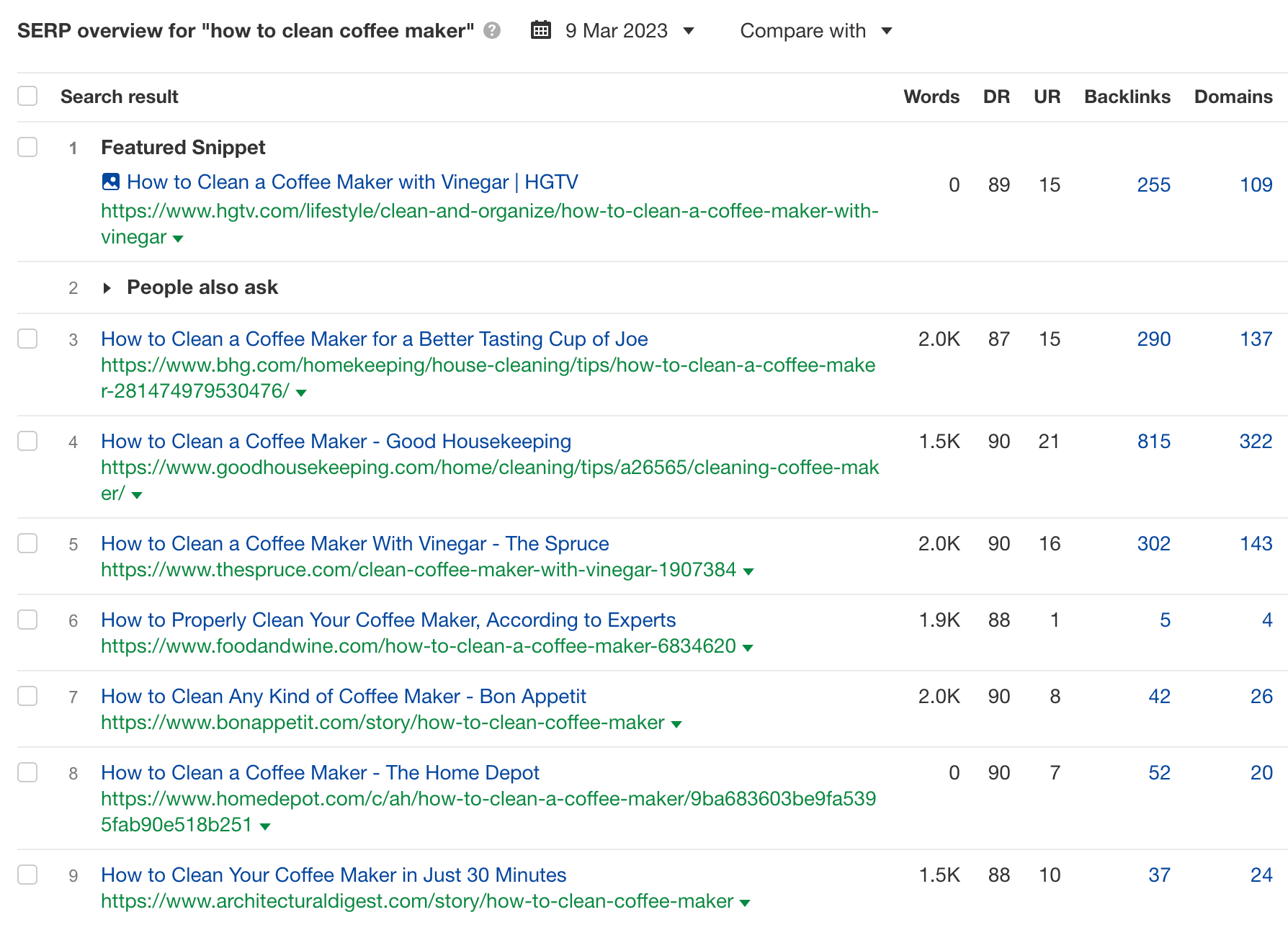The image size is (1288, 925).
Task: Open the HGTV featured snippet article link
Action: coord(352,182)
